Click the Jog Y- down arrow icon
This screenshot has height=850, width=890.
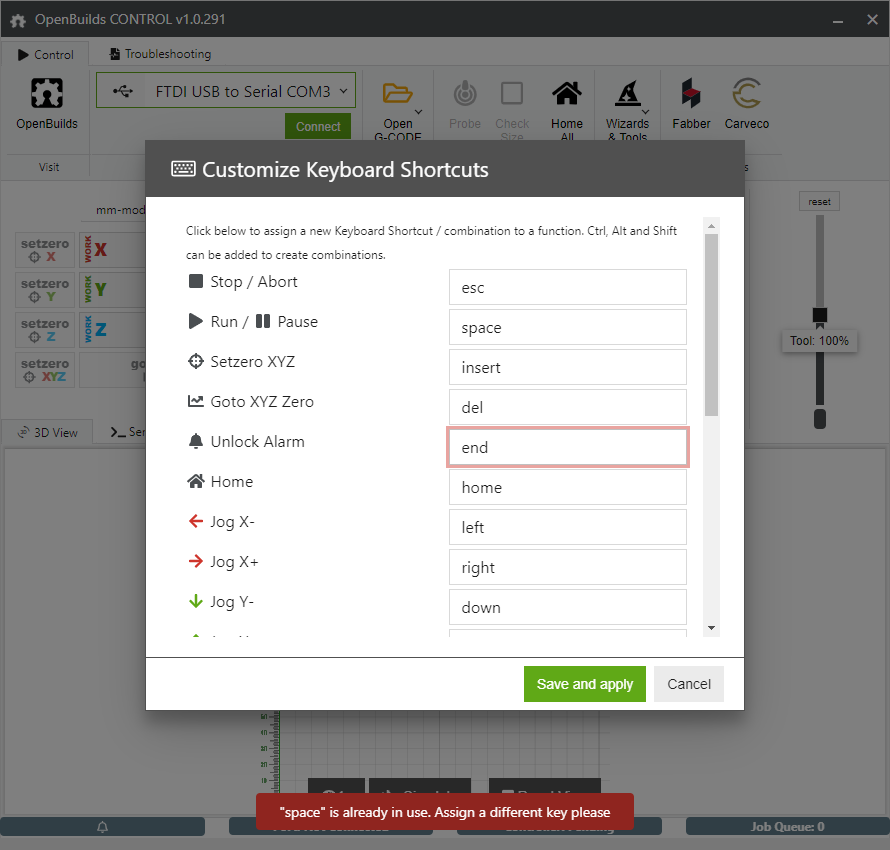[x=196, y=601]
